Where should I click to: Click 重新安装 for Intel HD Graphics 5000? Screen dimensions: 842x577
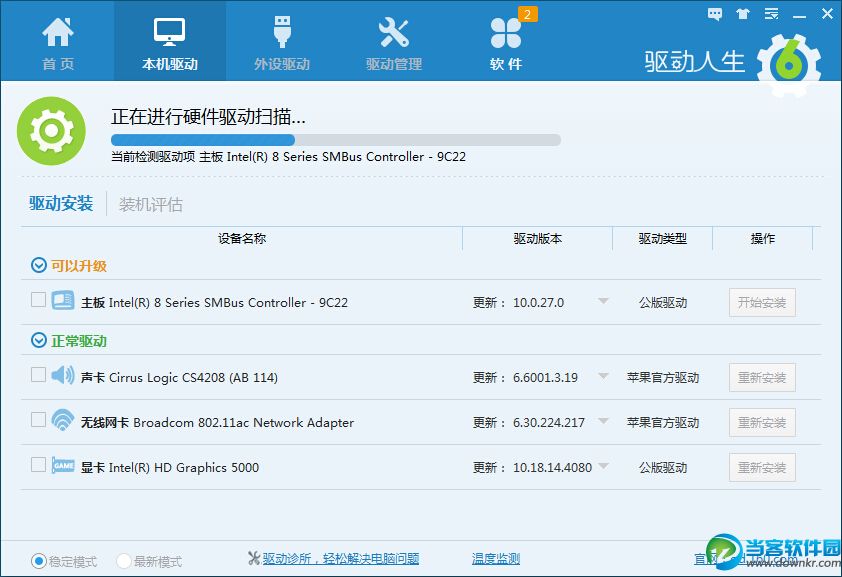(x=762, y=468)
